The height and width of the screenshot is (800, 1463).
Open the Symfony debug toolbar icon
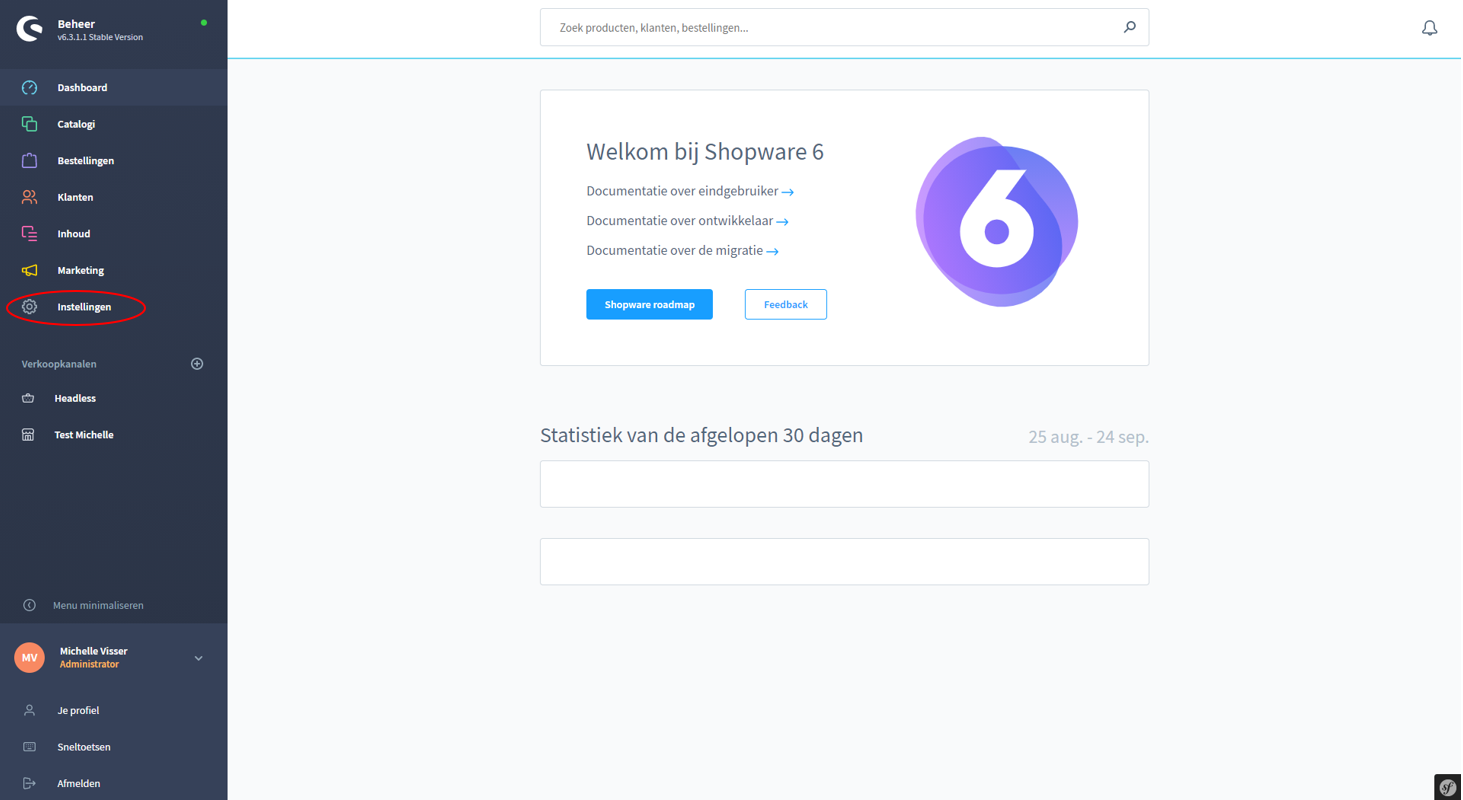pos(1447,787)
